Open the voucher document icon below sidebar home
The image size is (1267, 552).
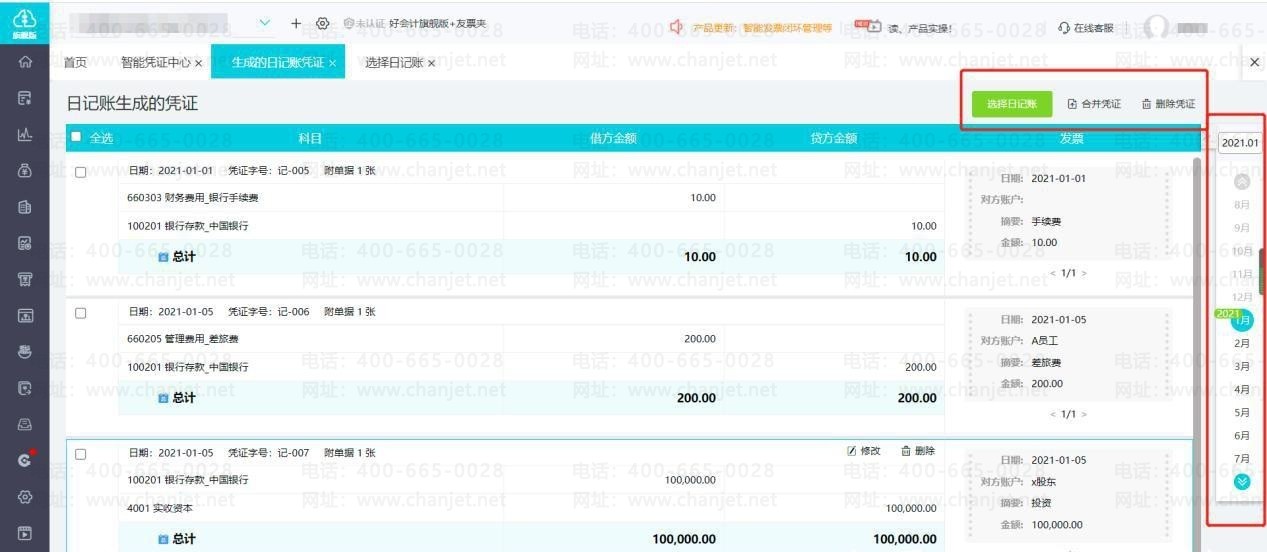click(25, 98)
